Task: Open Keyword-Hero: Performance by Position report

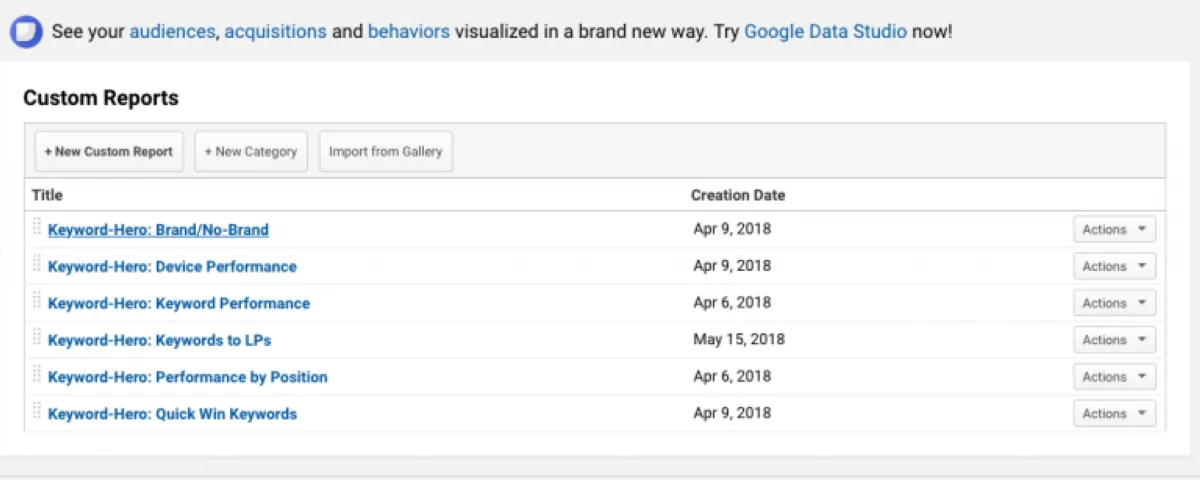Action: tap(187, 377)
